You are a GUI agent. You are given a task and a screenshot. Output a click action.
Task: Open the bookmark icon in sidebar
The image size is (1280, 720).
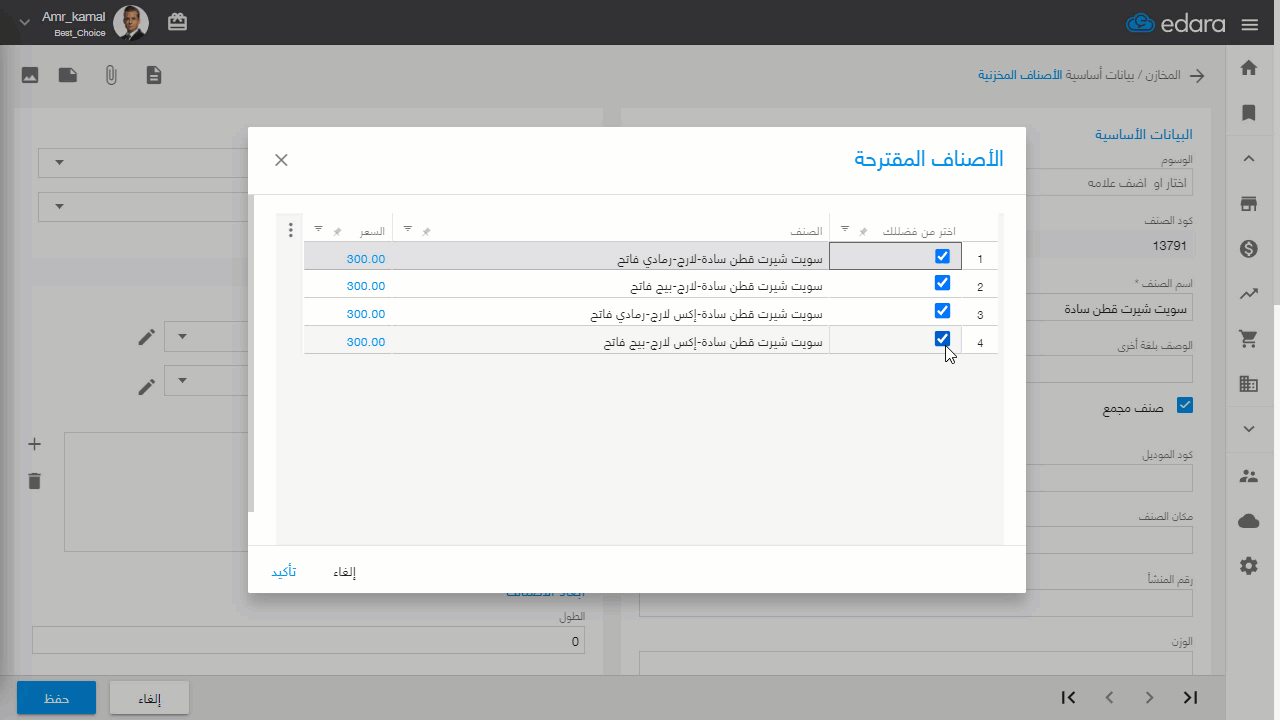pyautogui.click(x=1248, y=113)
